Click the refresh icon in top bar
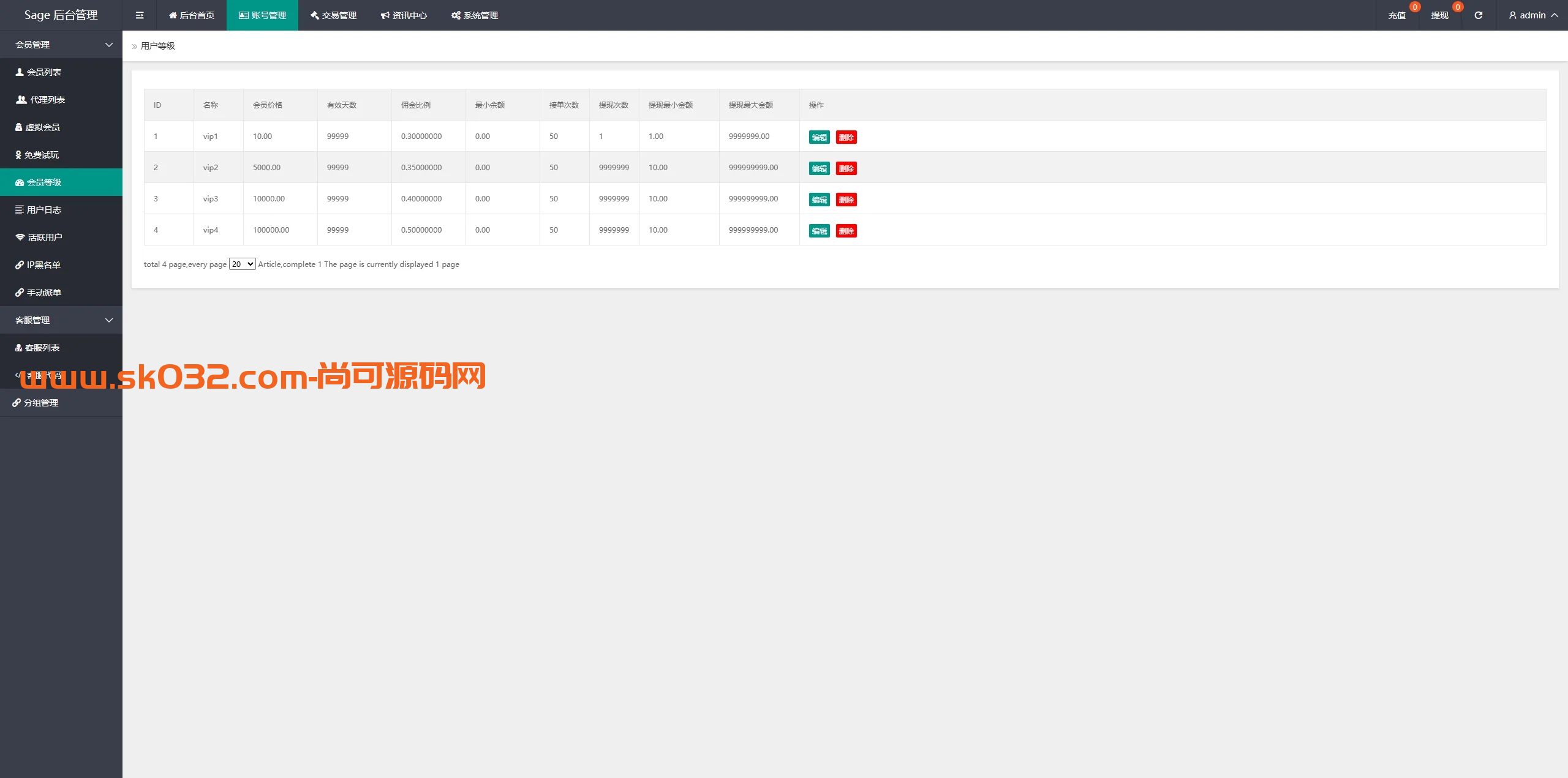This screenshot has width=1568, height=778. (x=1478, y=15)
